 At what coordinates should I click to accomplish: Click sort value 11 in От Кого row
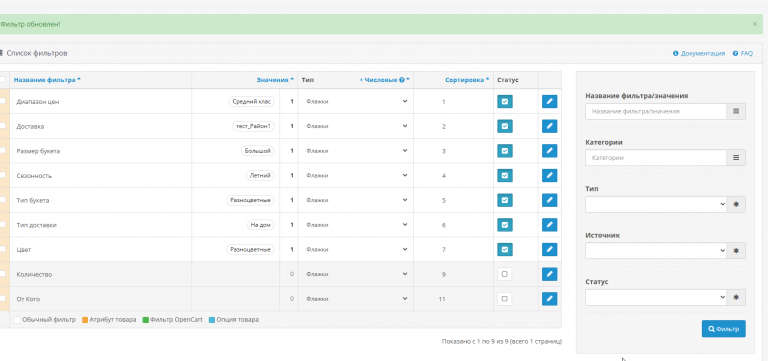click(x=442, y=299)
